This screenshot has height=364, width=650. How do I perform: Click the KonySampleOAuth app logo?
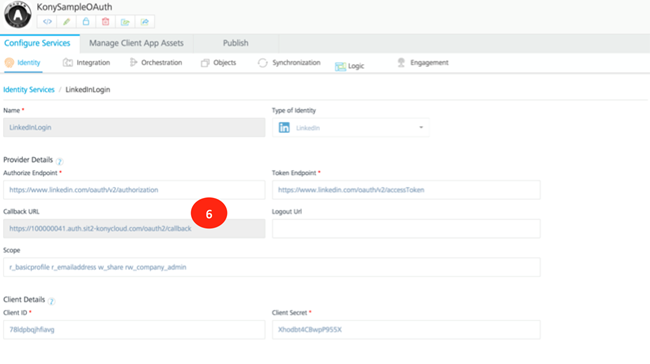[17, 15]
